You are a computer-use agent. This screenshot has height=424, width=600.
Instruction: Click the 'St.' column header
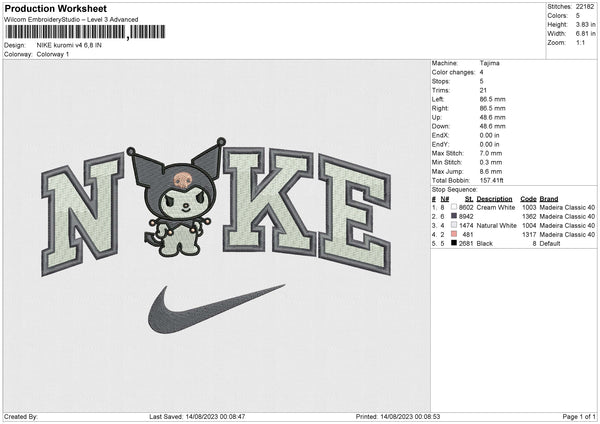(x=469, y=199)
